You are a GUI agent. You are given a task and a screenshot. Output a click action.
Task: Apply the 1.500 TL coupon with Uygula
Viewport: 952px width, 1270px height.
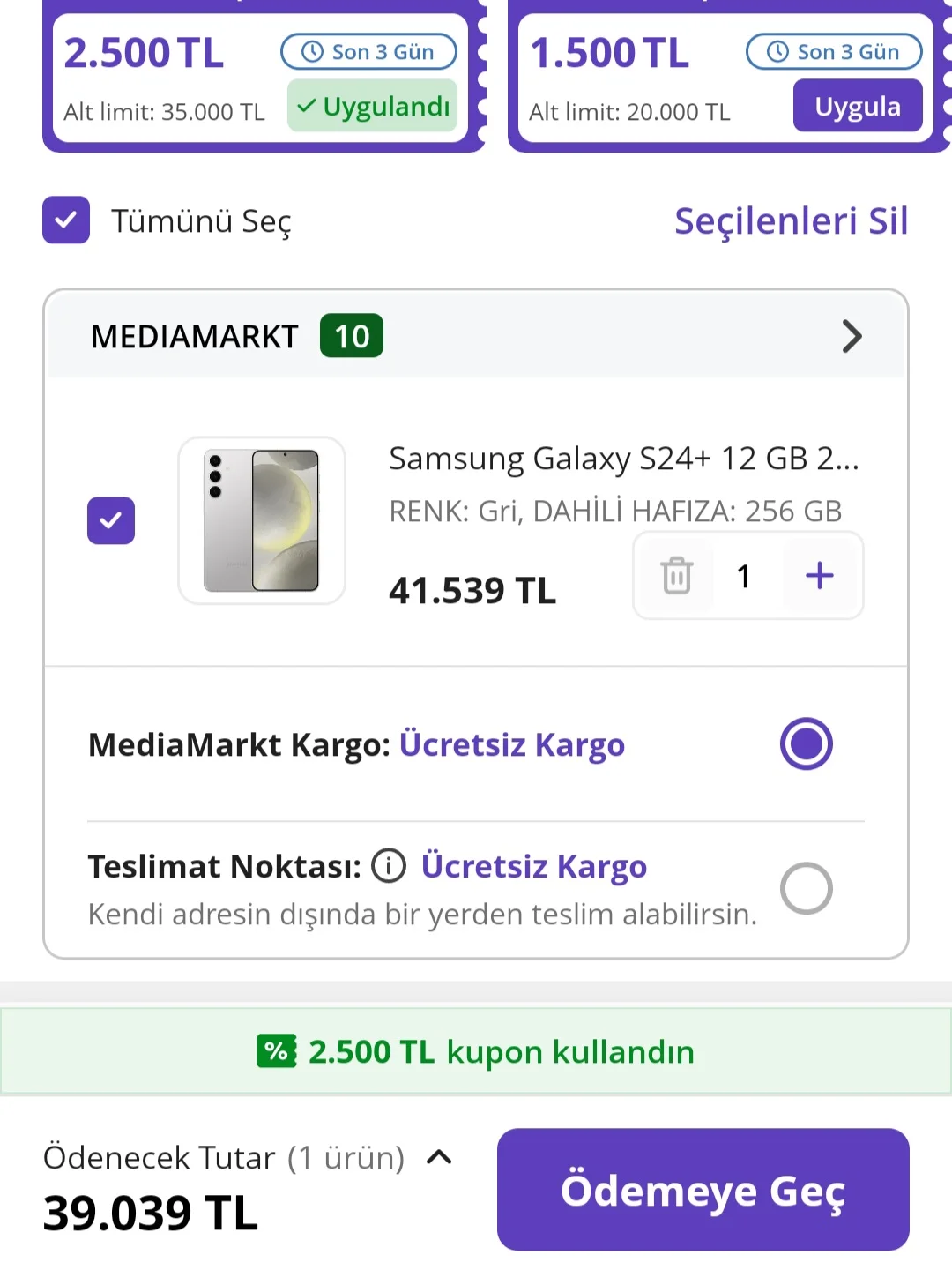point(857,106)
